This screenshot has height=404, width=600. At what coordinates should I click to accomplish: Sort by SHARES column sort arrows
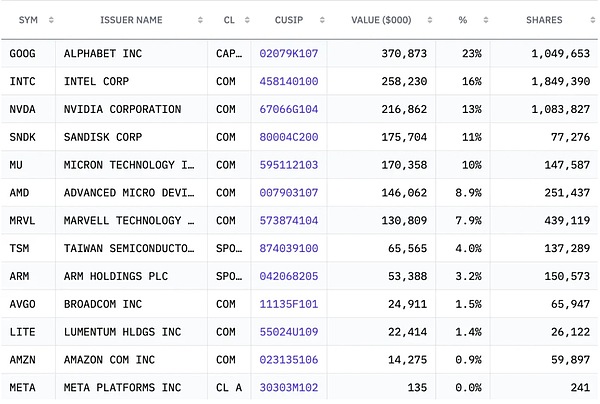[593, 20]
